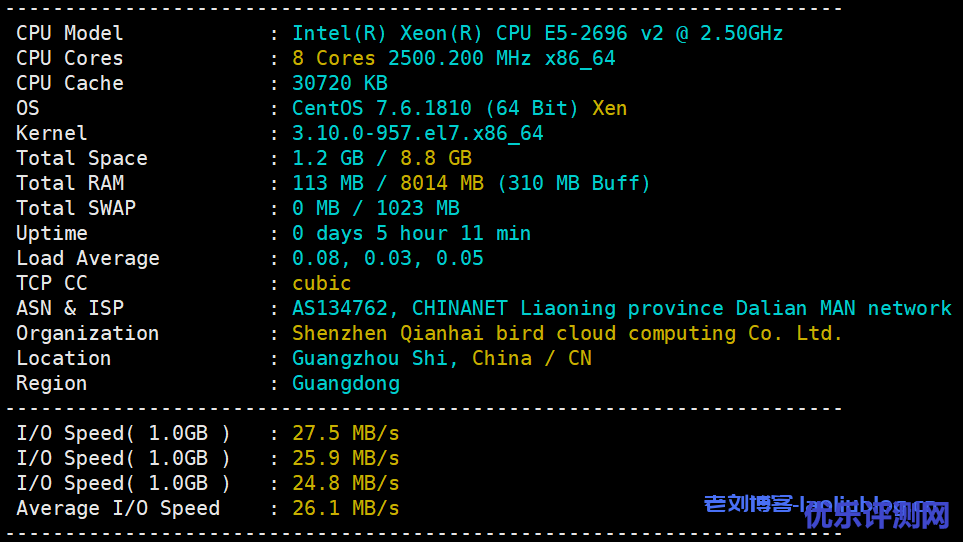Click the TCP CC value 'cubic'
The image size is (963, 542).
click(321, 283)
